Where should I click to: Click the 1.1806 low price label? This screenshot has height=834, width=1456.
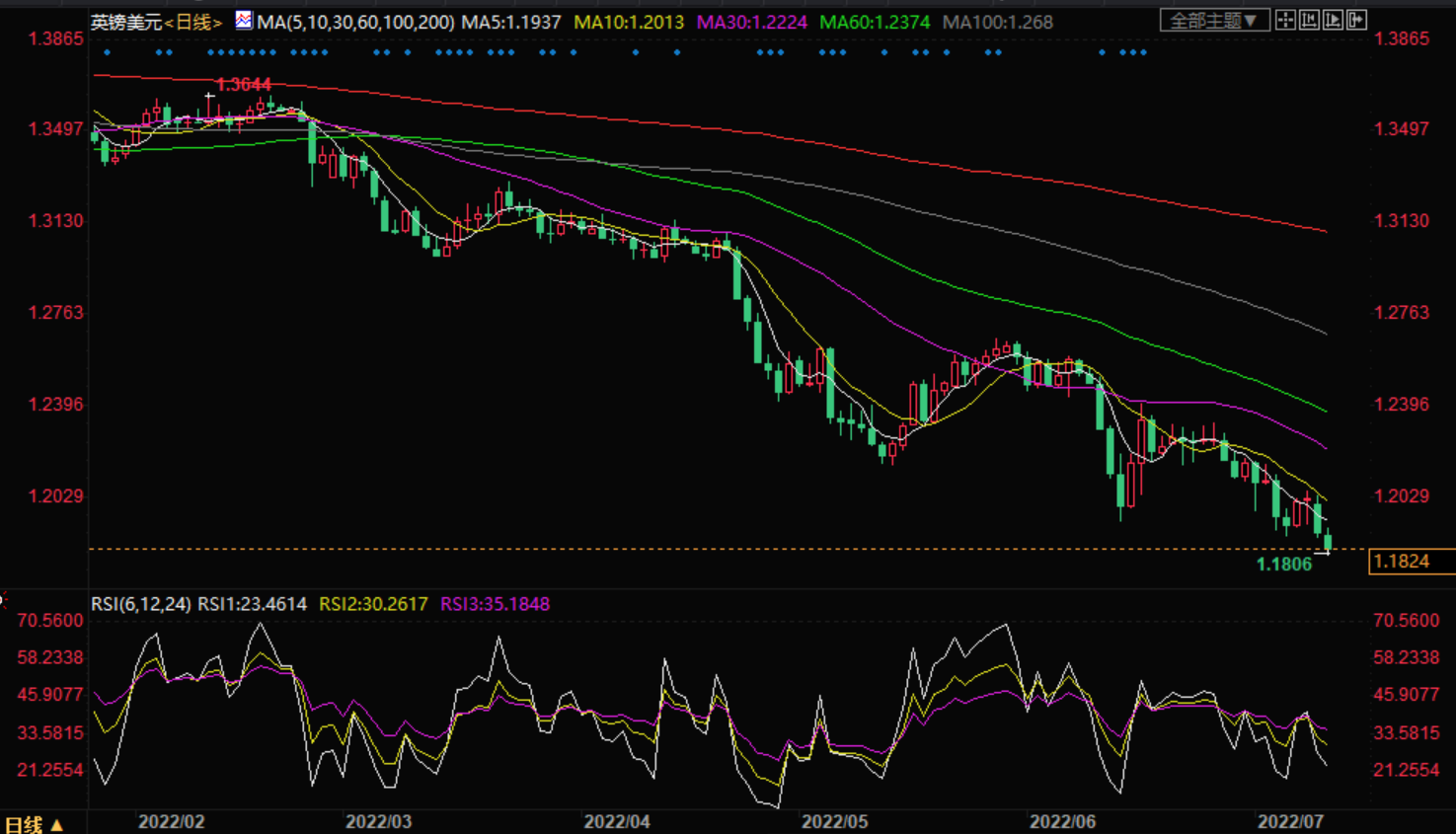pos(1283,565)
